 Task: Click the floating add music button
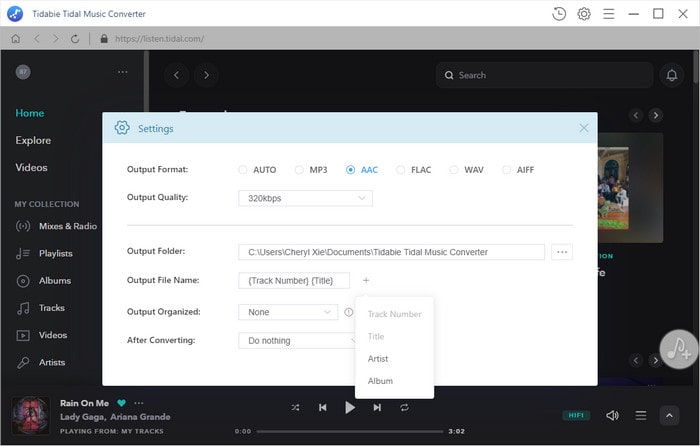[x=679, y=349]
